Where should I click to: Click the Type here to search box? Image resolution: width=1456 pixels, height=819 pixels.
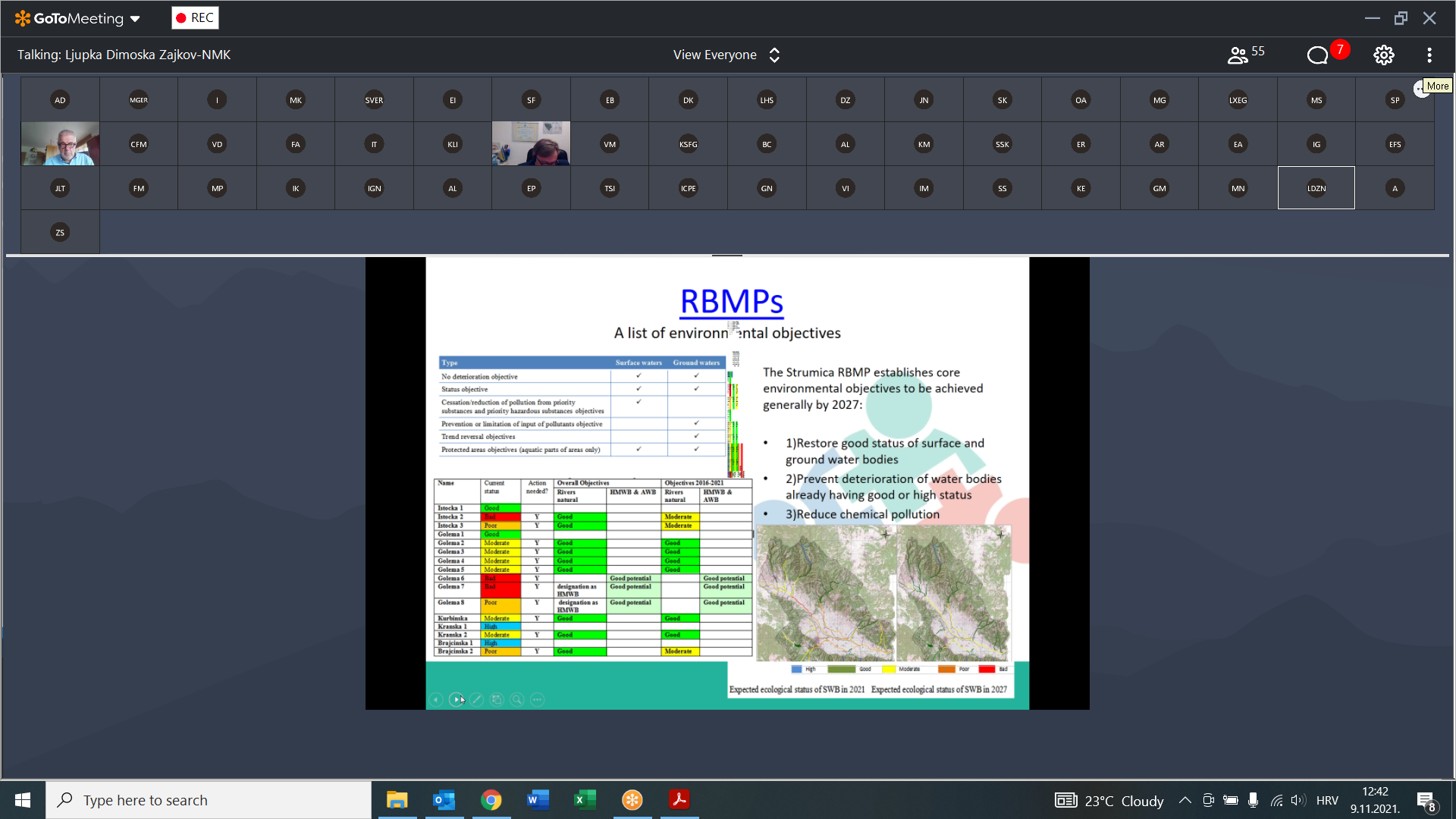pos(209,800)
